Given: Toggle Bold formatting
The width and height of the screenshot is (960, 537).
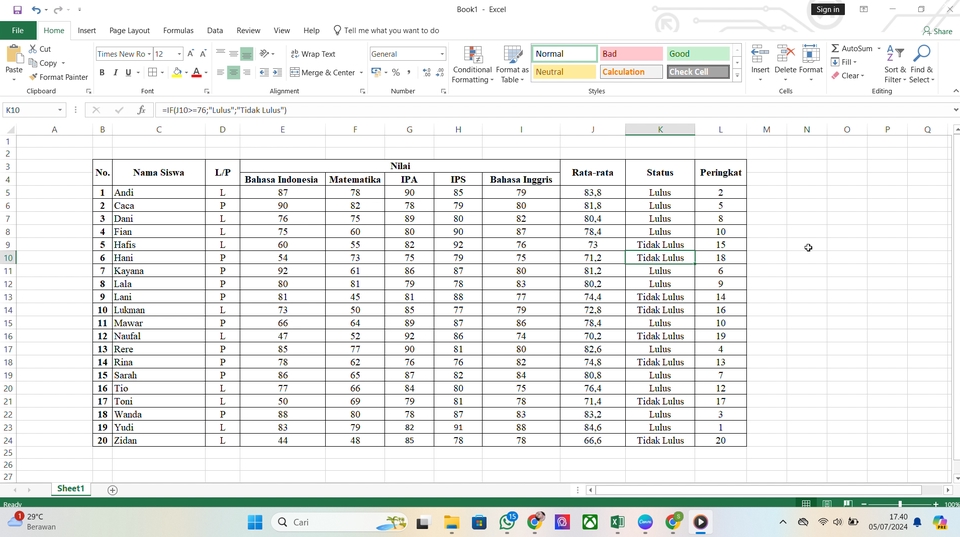Looking at the screenshot, I should pos(102,72).
